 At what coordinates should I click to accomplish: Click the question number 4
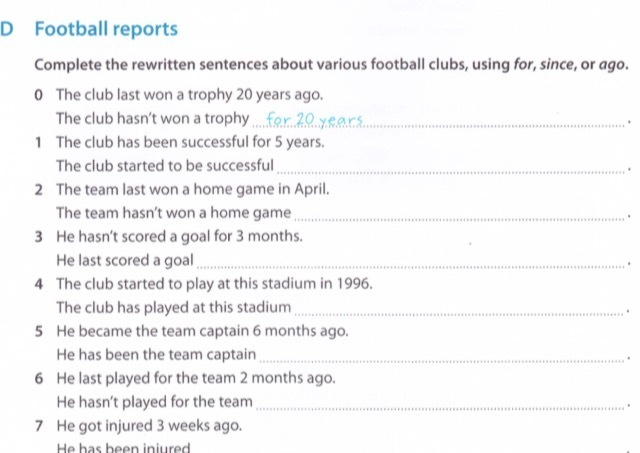[39, 284]
